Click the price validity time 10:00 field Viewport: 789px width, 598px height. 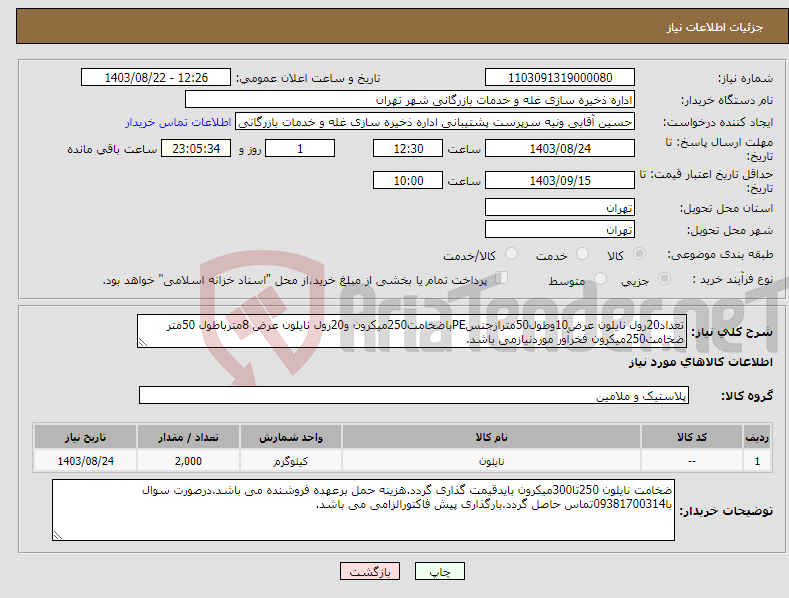pyautogui.click(x=408, y=180)
